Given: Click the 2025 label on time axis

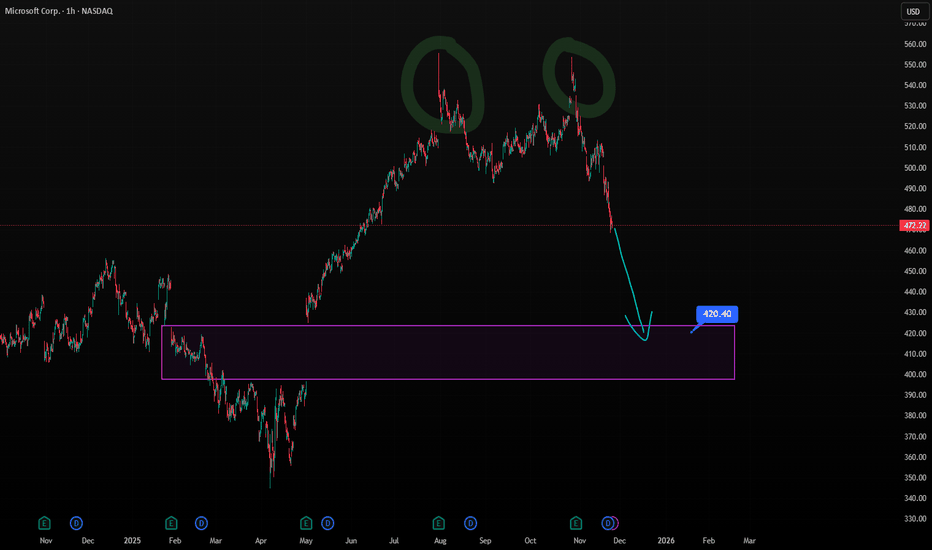Looking at the screenshot, I should tap(132, 540).
